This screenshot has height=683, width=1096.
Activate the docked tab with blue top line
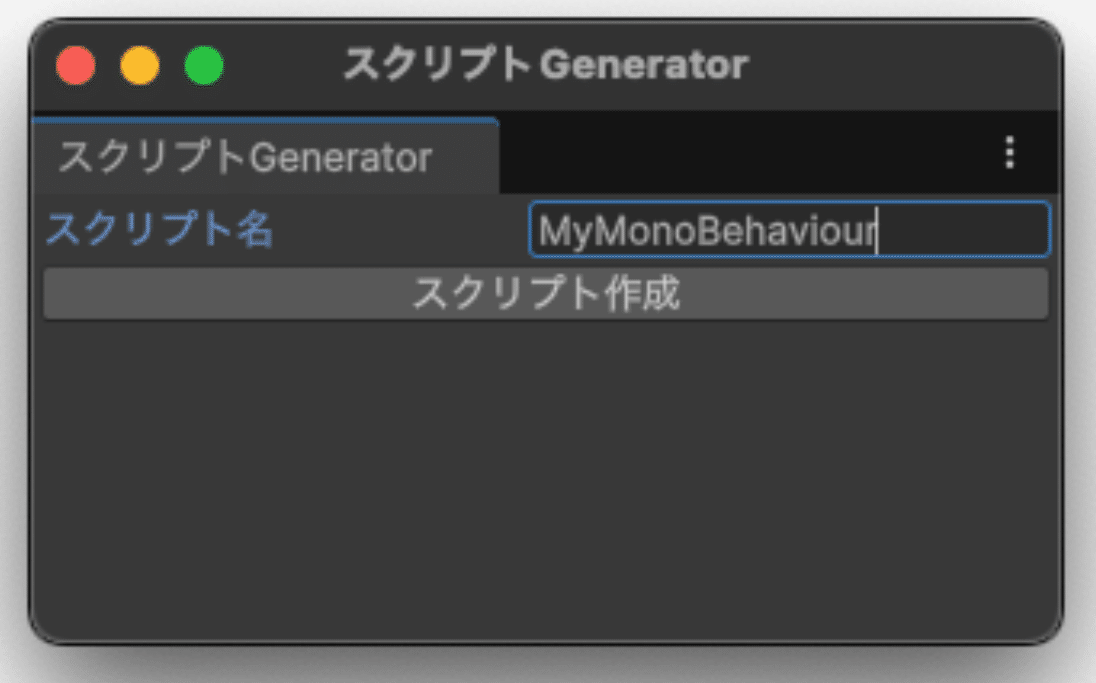(x=245, y=158)
